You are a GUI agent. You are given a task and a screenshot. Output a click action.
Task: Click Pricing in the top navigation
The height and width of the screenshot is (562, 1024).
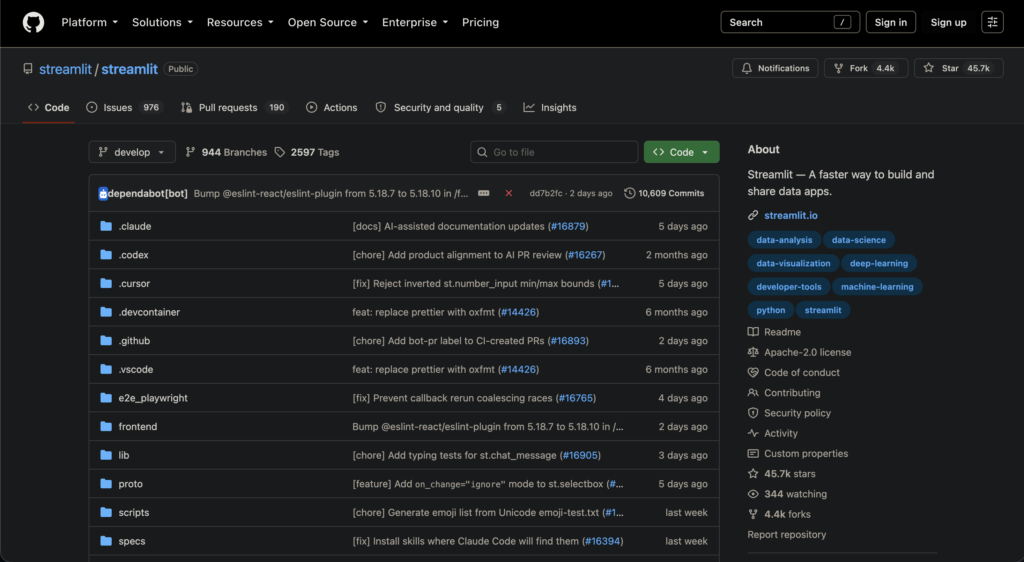pyautogui.click(x=480, y=22)
